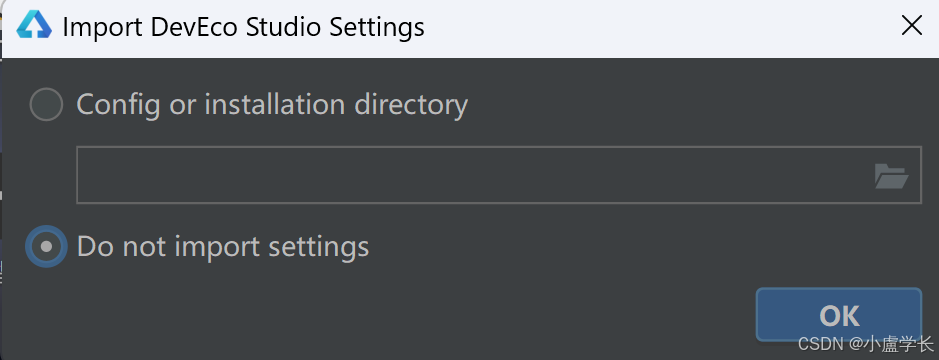The image size is (939, 360).
Task: Select the Do not import settings radio button
Action: tap(46, 246)
